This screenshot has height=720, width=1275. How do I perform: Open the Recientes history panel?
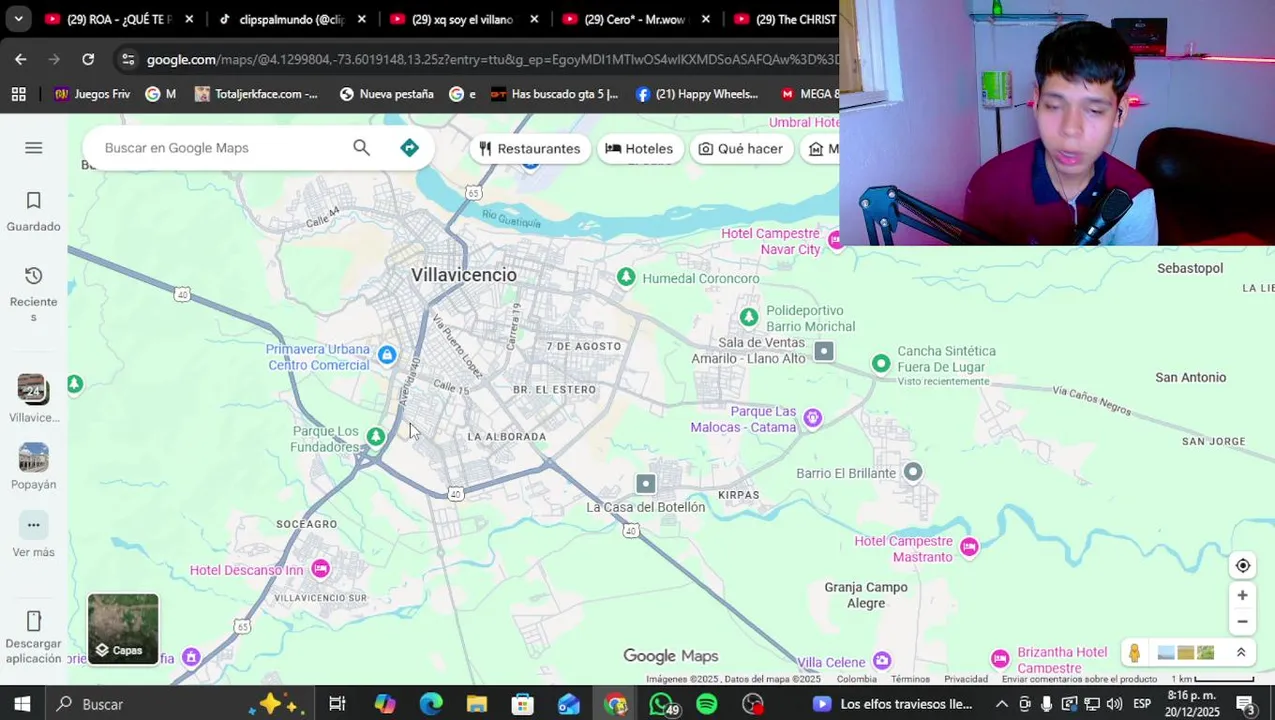point(33,294)
